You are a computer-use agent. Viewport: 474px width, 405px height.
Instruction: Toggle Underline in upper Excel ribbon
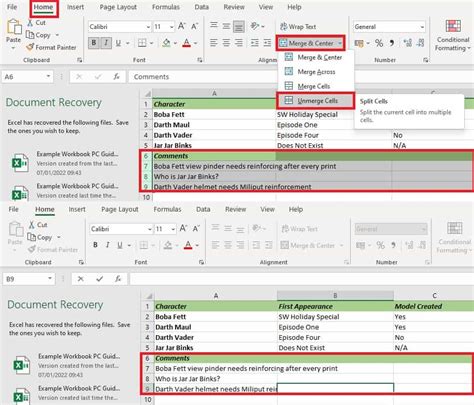(x=118, y=43)
